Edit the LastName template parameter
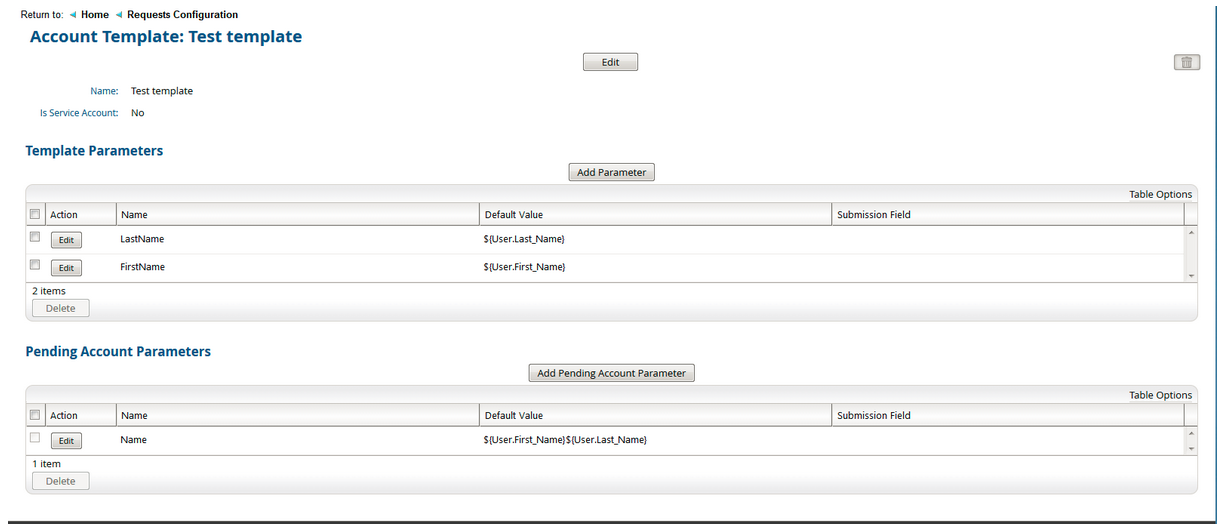1217x524 pixels. [66, 240]
